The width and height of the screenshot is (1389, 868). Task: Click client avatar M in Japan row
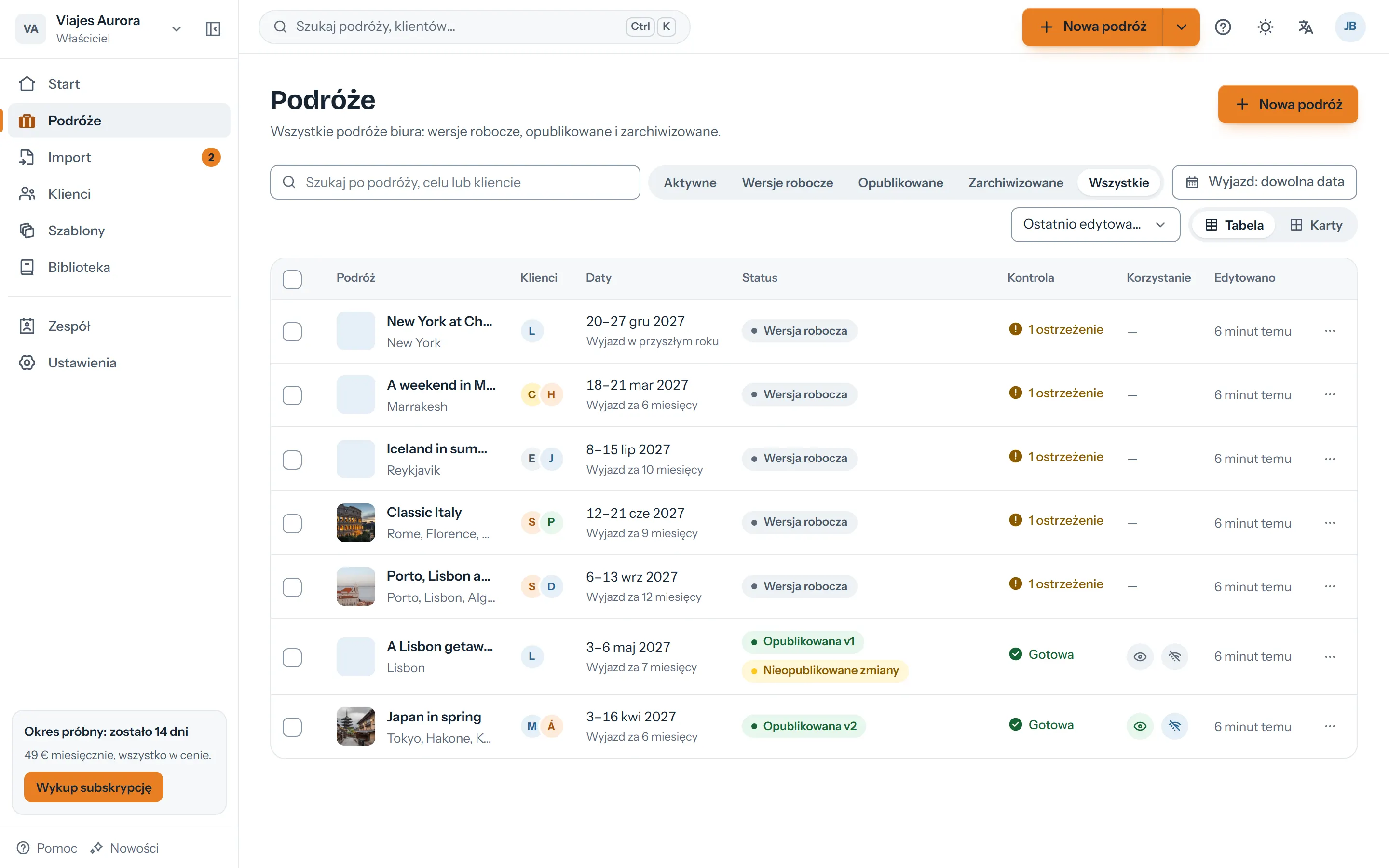tap(531, 726)
